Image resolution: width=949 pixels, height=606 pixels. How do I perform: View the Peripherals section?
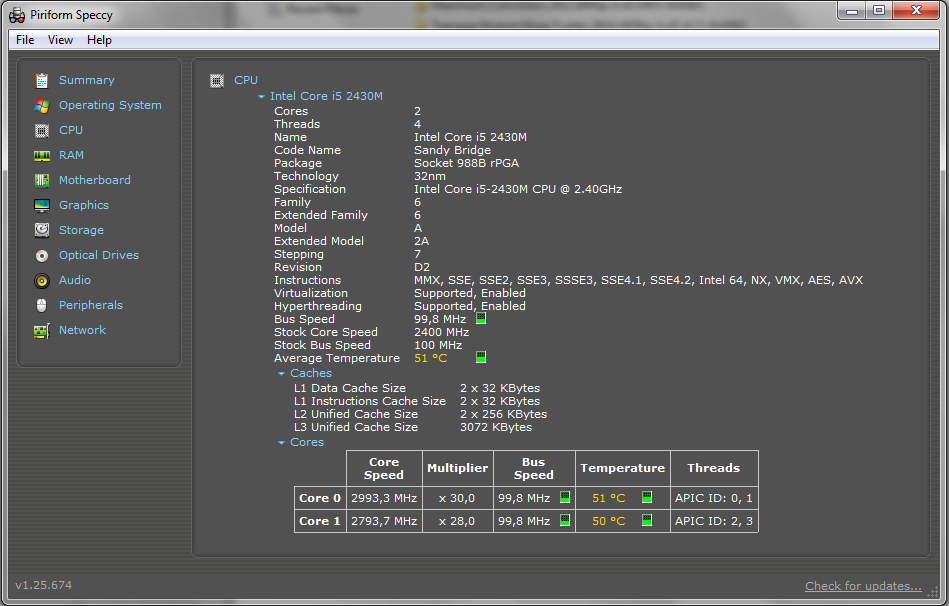point(91,305)
